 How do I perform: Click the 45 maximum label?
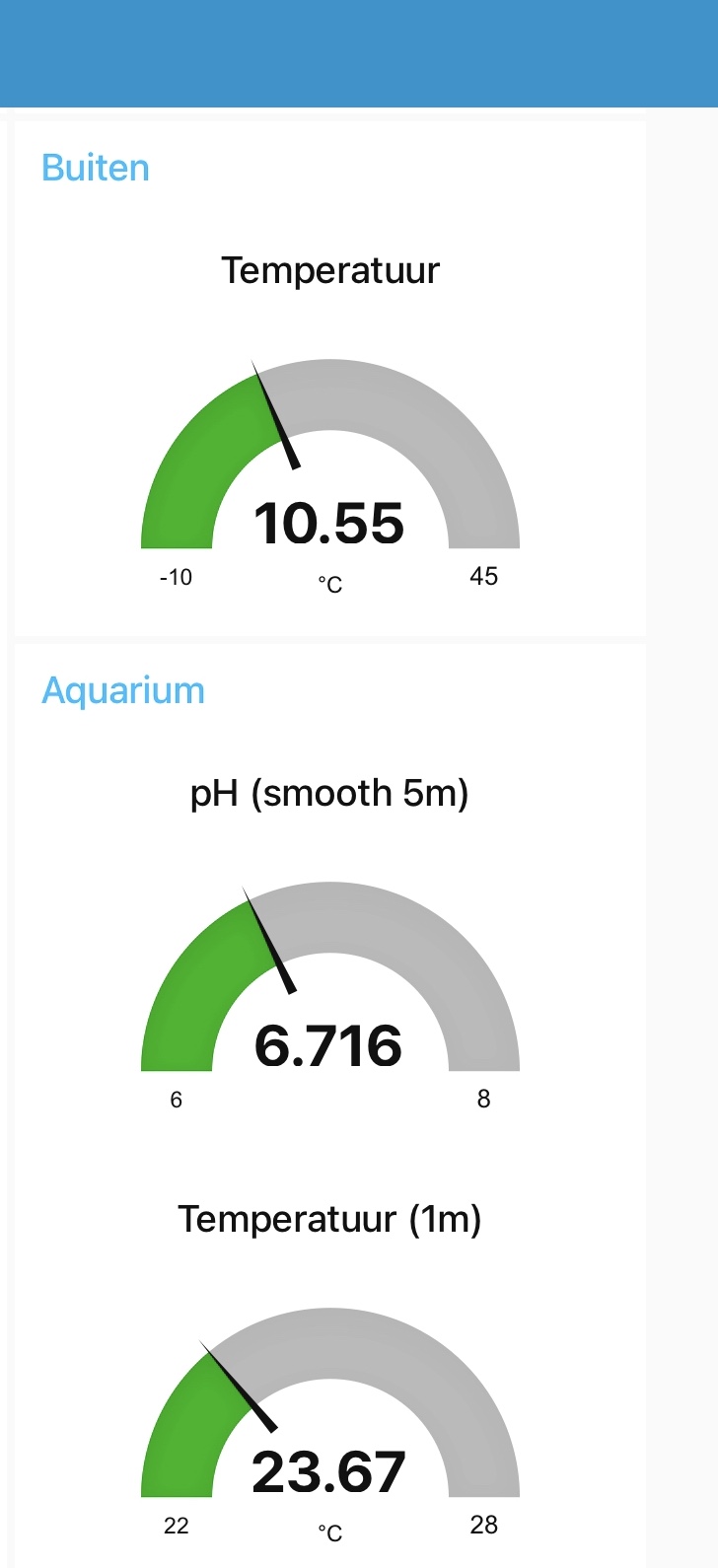pyautogui.click(x=483, y=577)
